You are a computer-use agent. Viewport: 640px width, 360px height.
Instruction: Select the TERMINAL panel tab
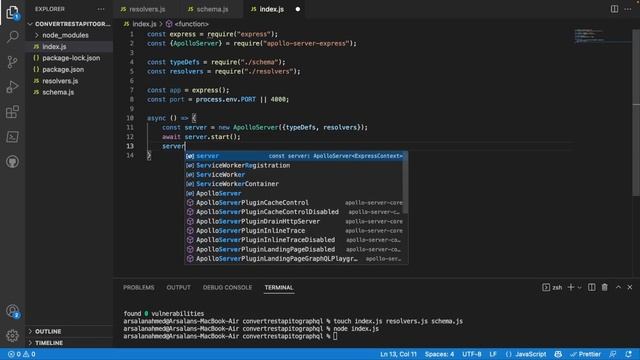click(279, 287)
